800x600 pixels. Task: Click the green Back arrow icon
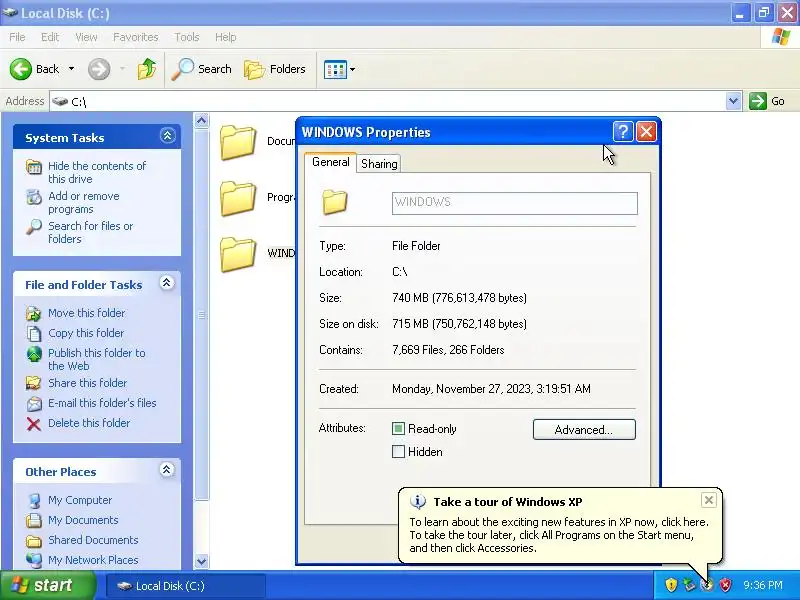coord(21,69)
